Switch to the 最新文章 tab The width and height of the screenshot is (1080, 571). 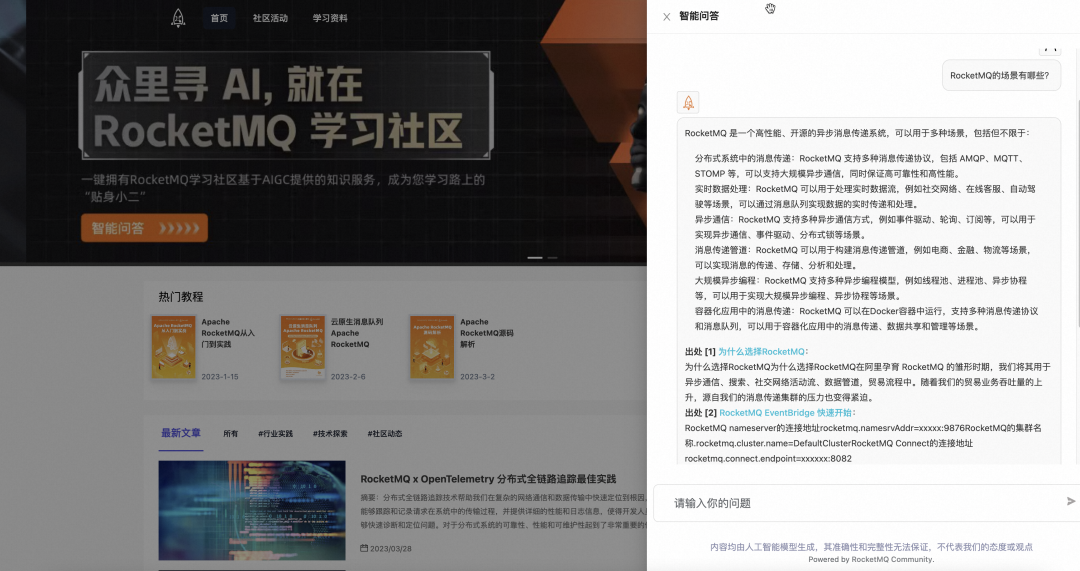[180, 433]
